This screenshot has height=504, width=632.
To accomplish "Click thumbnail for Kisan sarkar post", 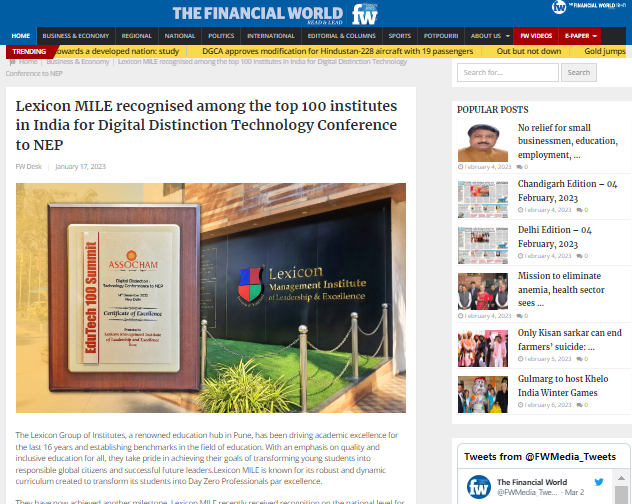I will pos(483,348).
